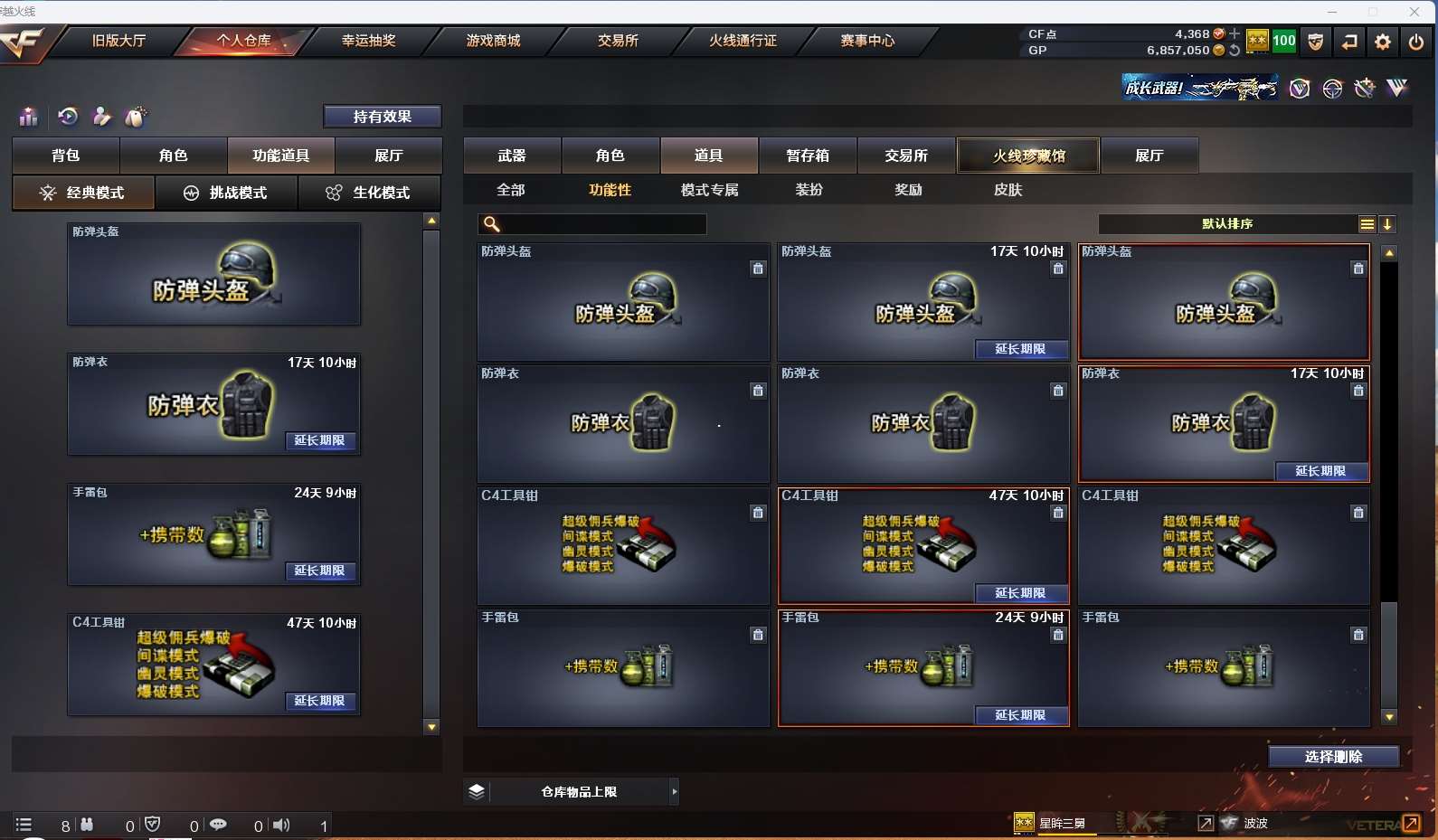Switch to 挑战模式 mode
The height and width of the screenshot is (840, 1438).
(226, 193)
